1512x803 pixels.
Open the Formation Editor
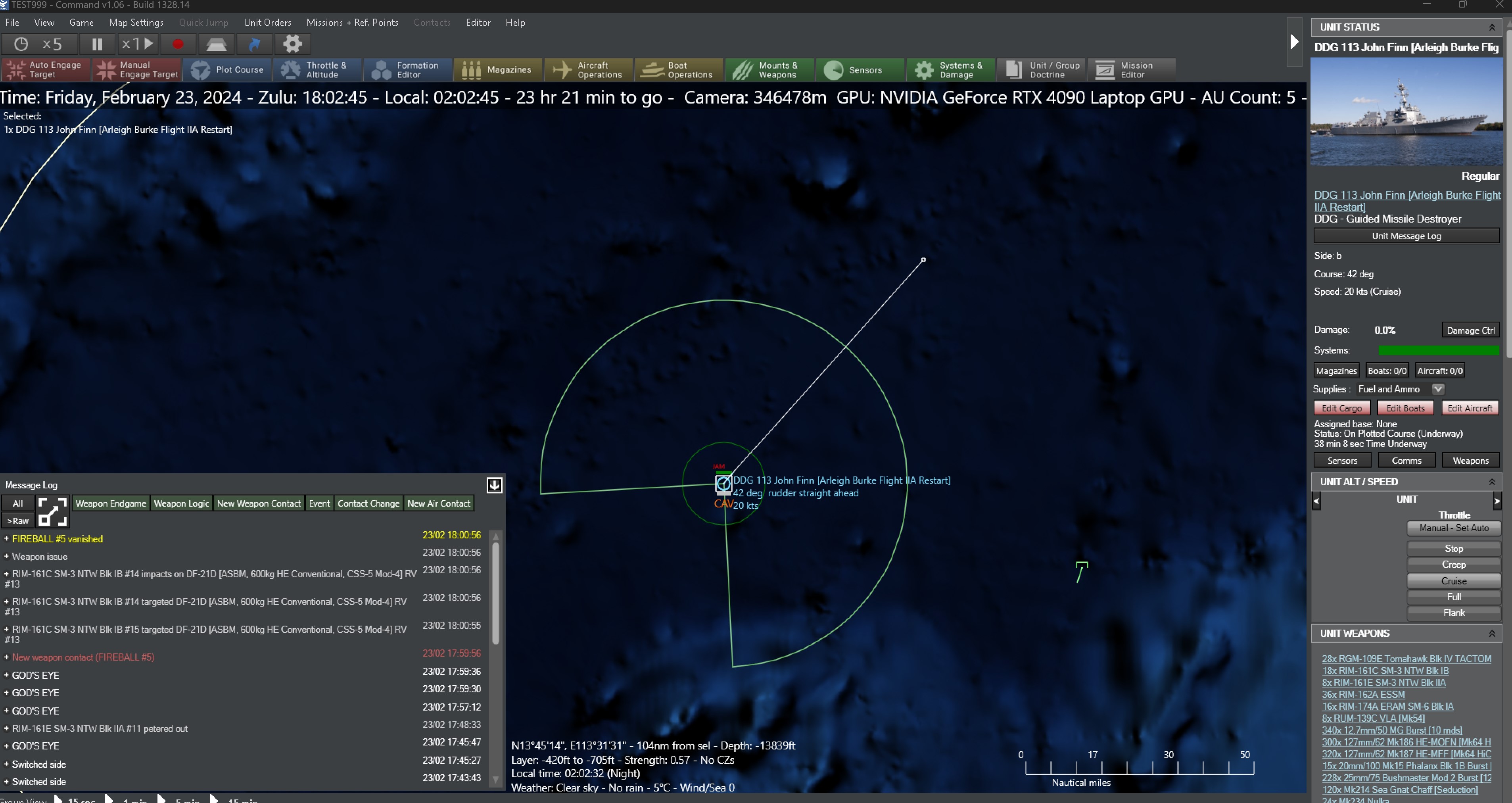tap(407, 70)
